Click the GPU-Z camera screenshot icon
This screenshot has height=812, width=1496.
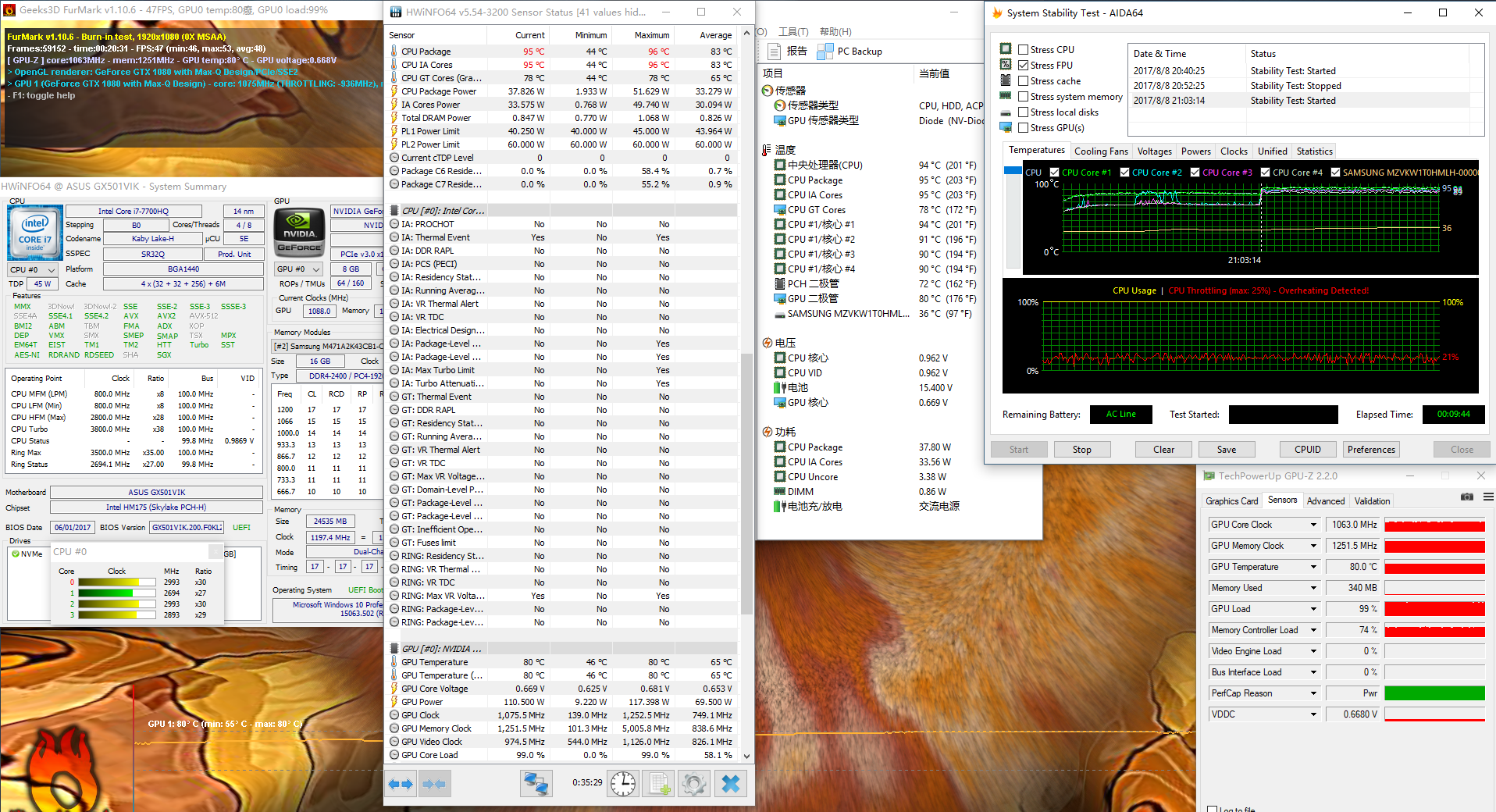1467,497
